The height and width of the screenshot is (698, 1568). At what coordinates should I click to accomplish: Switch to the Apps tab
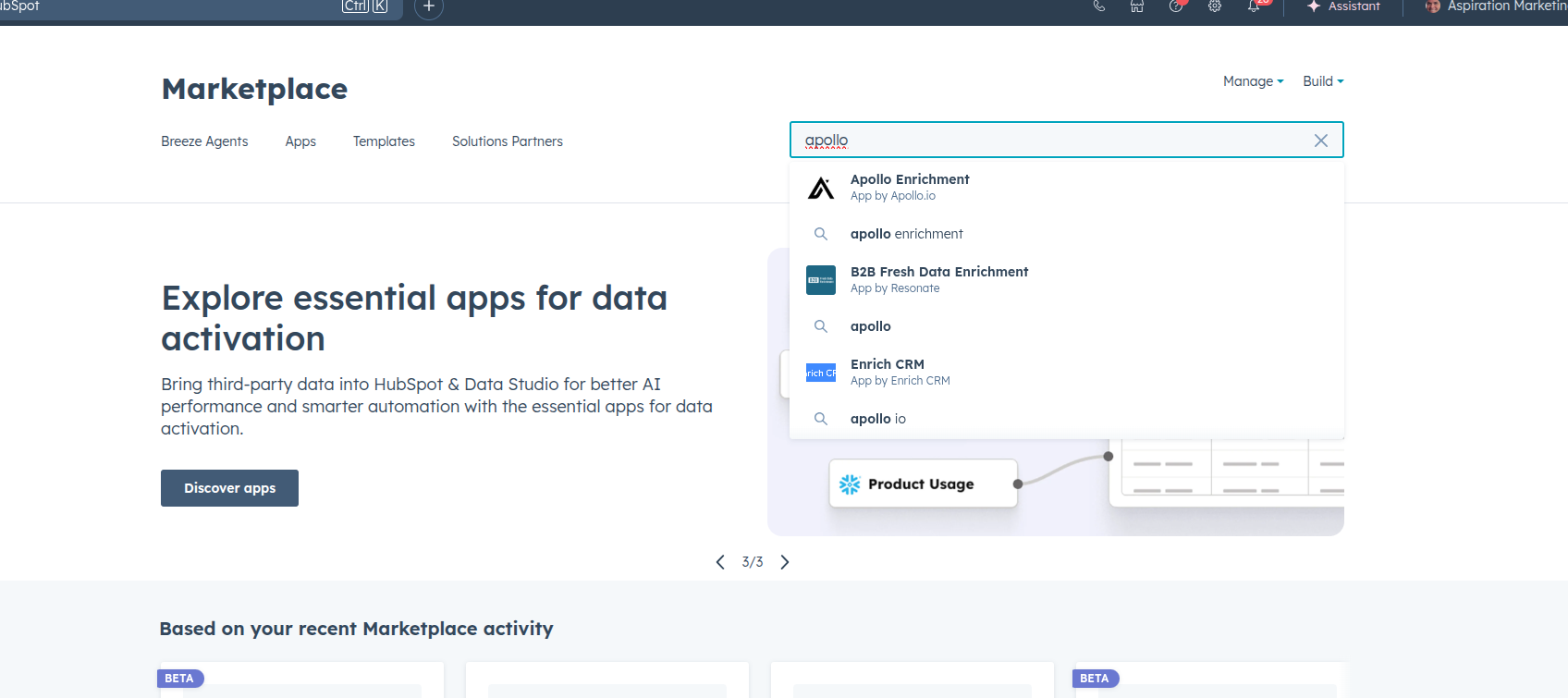(300, 141)
